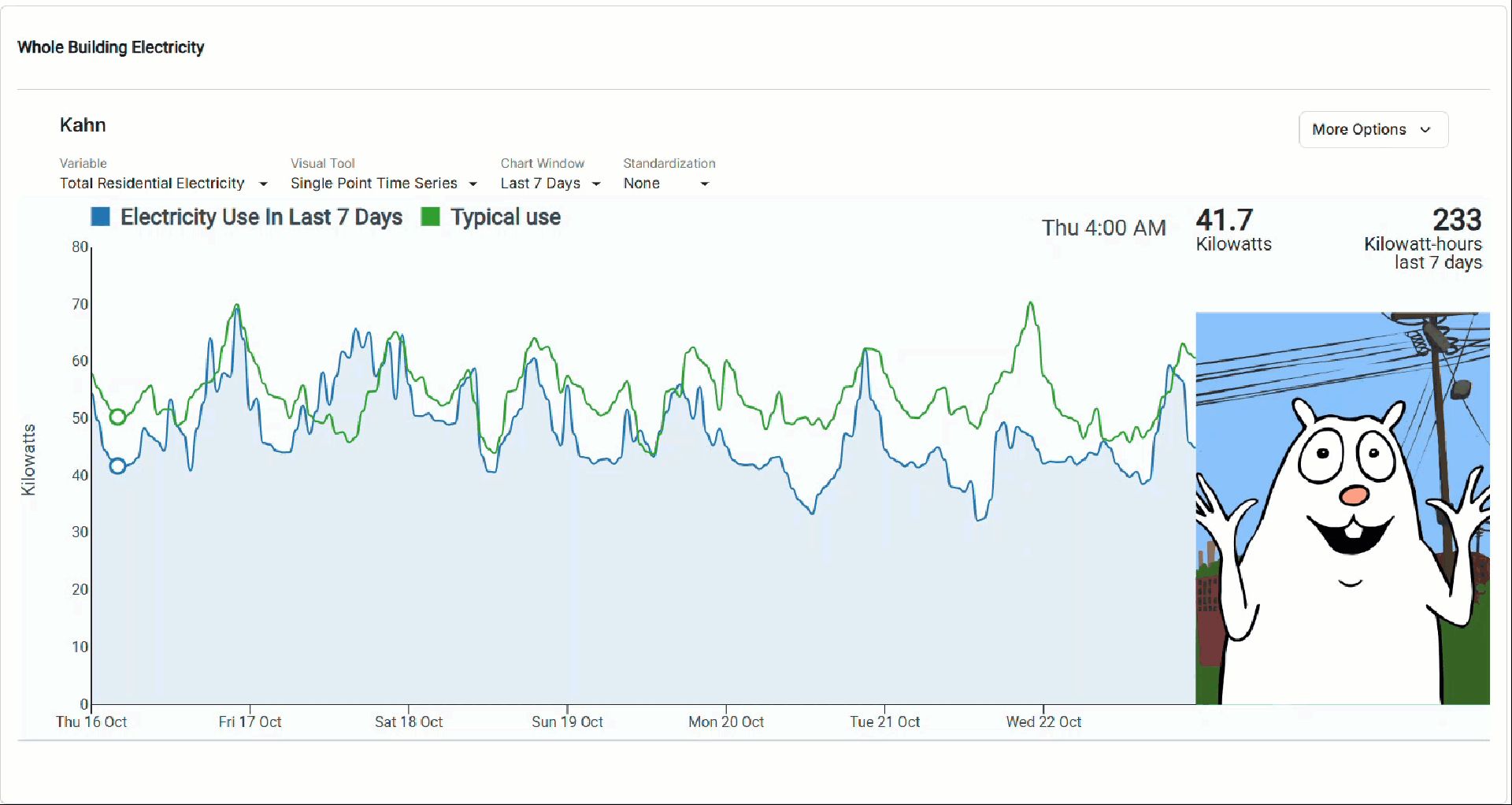The width and height of the screenshot is (1512, 805).
Task: Change Chart Window from Last 7 Days
Action: 550,184
